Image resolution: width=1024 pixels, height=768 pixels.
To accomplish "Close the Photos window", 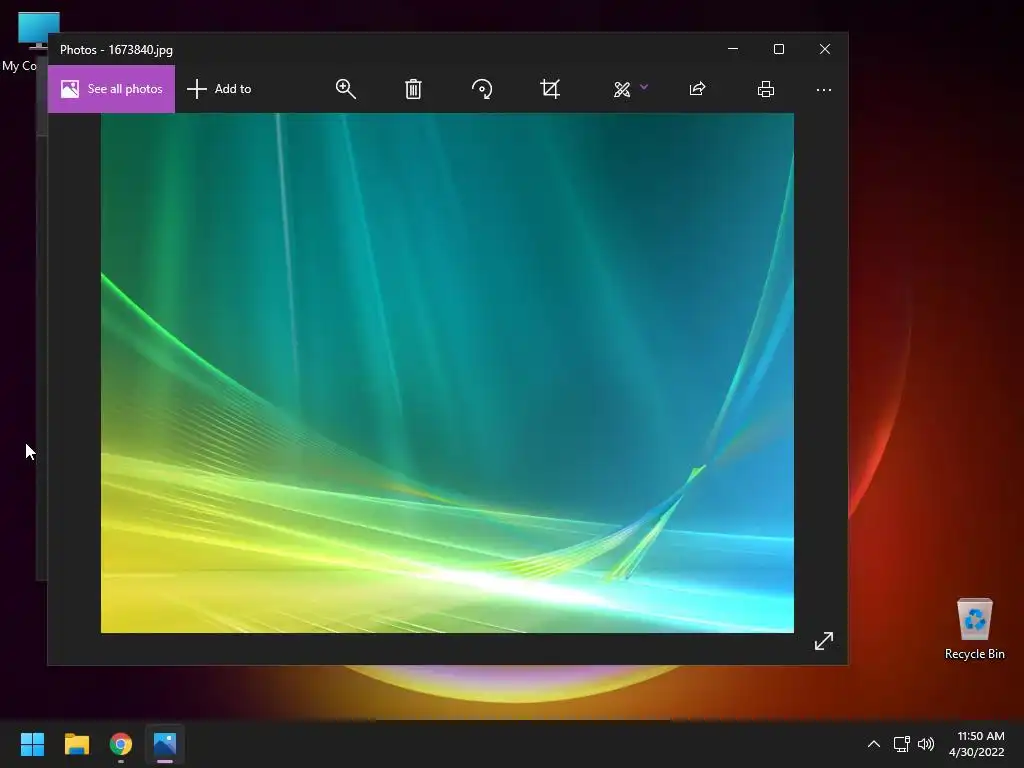I will point(825,49).
